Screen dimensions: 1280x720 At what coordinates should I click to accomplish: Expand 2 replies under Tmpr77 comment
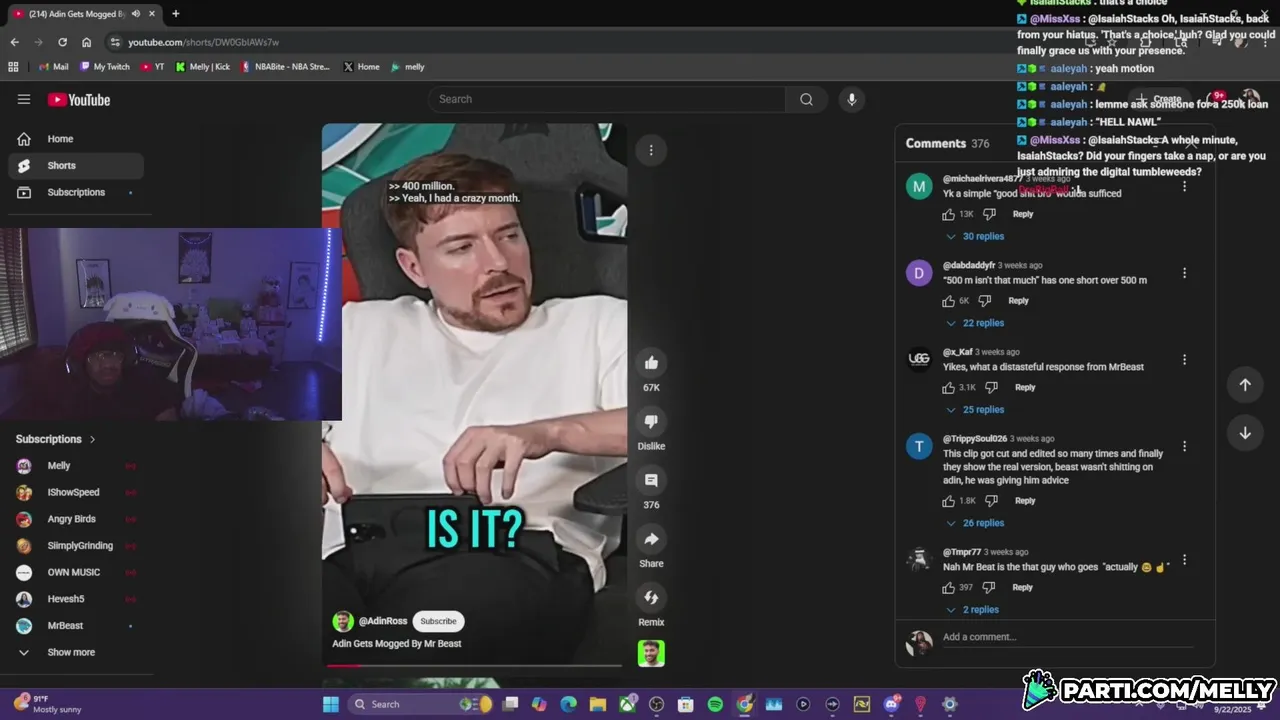click(x=972, y=610)
